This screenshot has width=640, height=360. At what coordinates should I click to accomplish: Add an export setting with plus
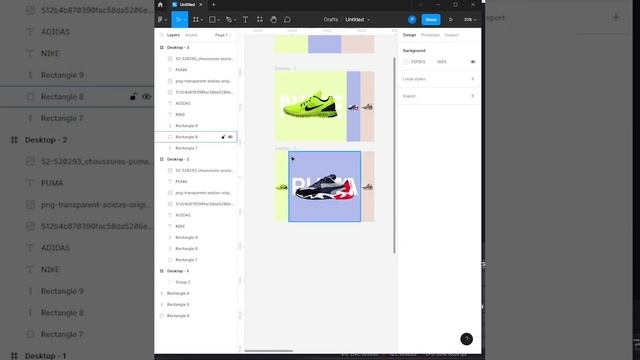[473, 96]
